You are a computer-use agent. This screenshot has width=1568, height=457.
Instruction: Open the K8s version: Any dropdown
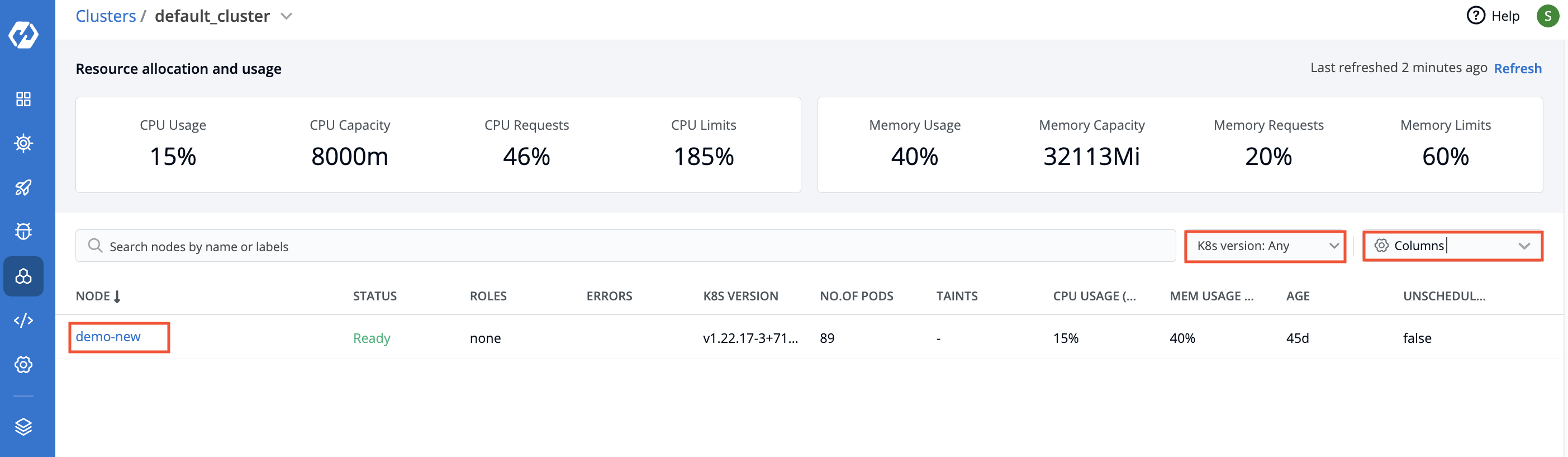tap(1265, 246)
